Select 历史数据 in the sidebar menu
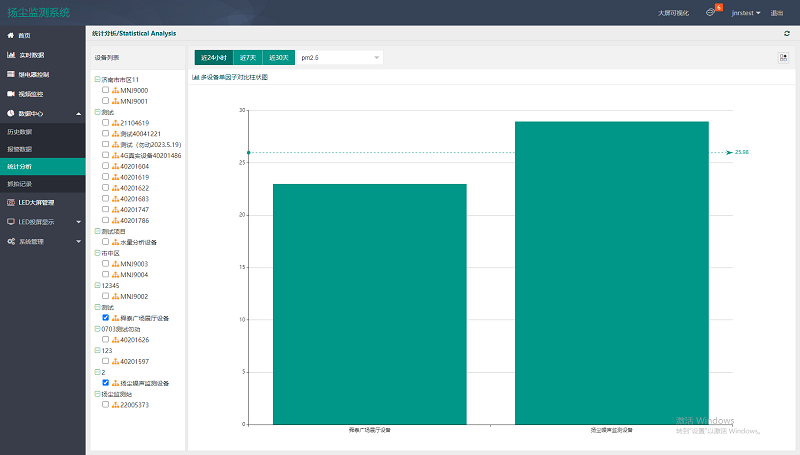 coord(20,132)
